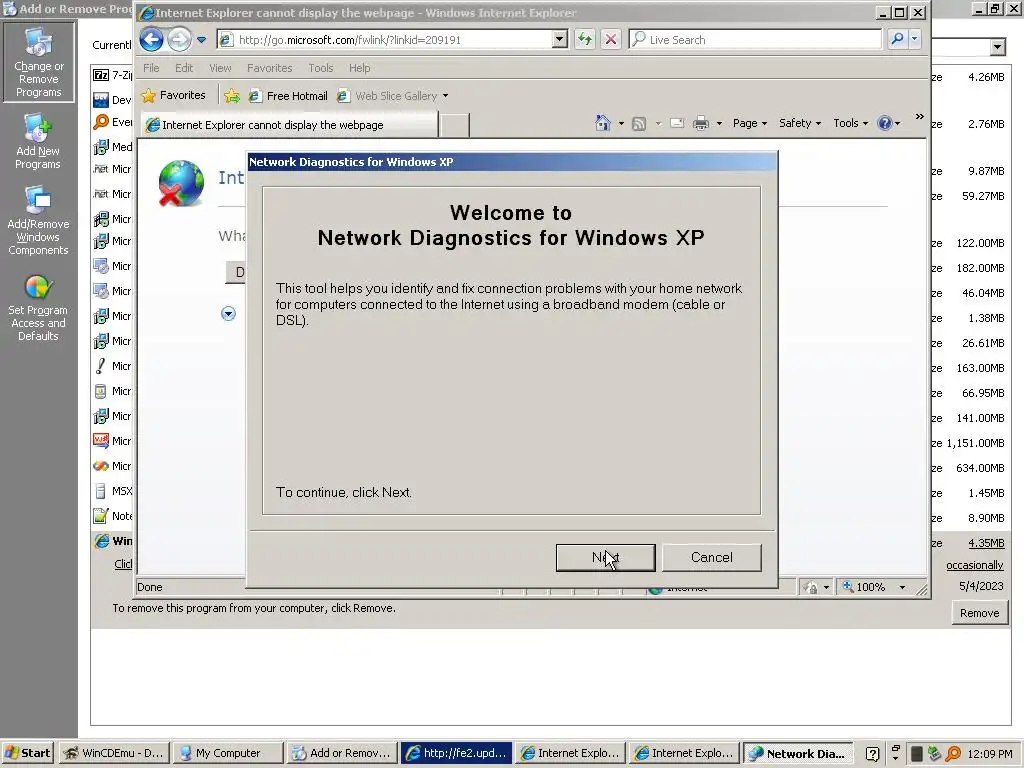The image size is (1024, 768).
Task: Switch to Add or Remove Programs taskbar button
Action: pos(342,753)
